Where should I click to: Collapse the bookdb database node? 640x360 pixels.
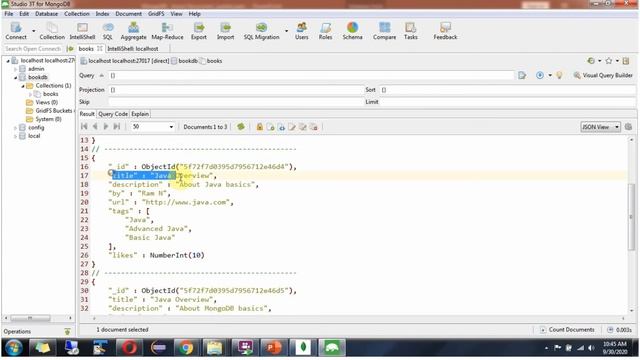click(x=16, y=77)
